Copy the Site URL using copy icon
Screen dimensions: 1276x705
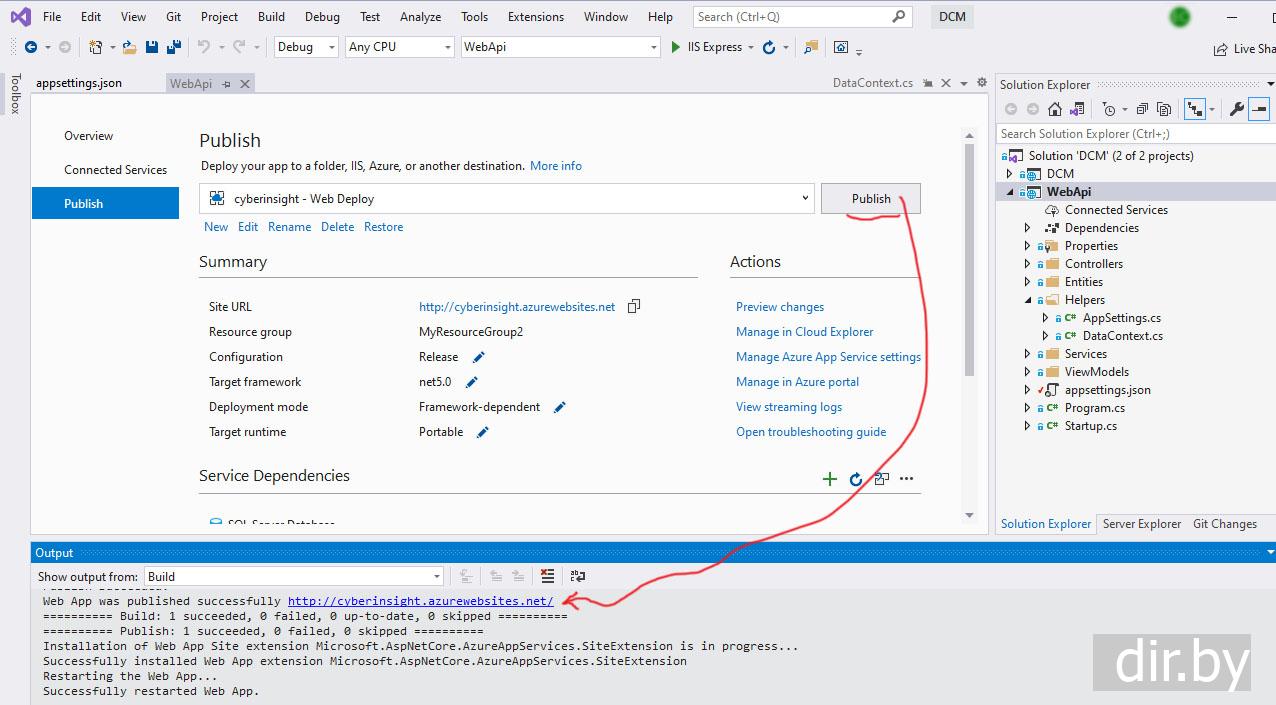pos(633,307)
